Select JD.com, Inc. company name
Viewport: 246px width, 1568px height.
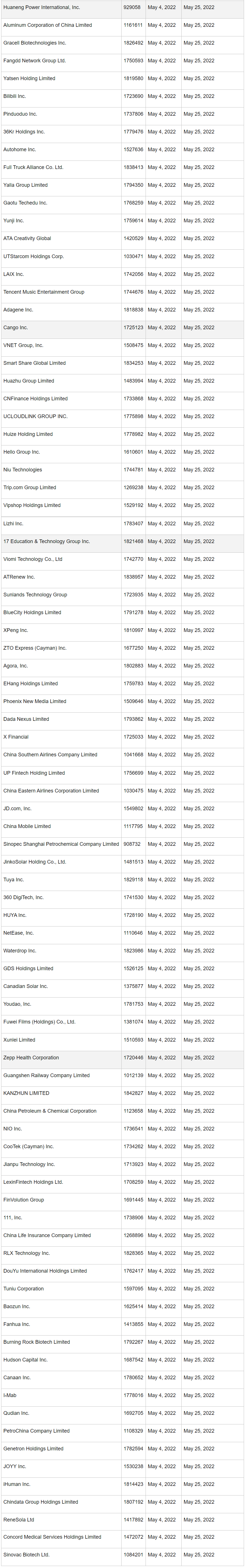pyautogui.click(x=18, y=808)
